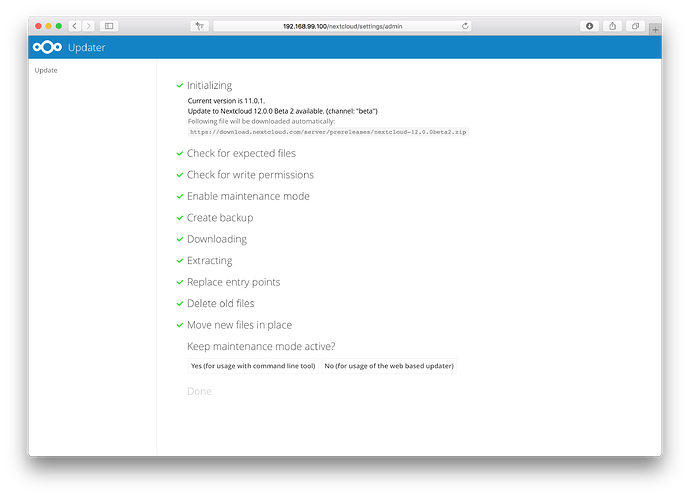The image size is (690, 497).
Task: Click the checkmark beside Delete old files
Action: [x=180, y=304]
